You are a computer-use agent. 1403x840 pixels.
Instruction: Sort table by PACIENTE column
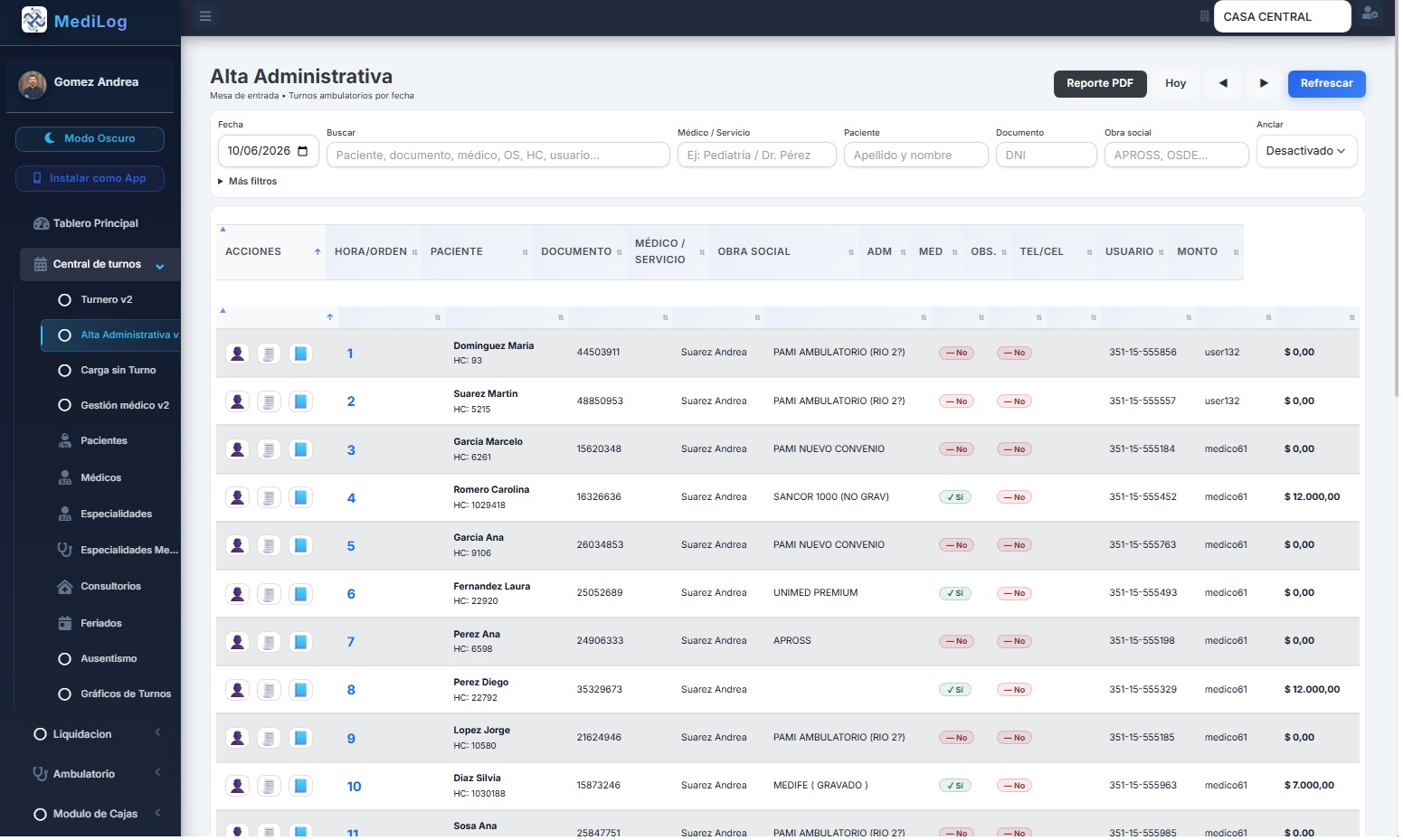click(478, 251)
